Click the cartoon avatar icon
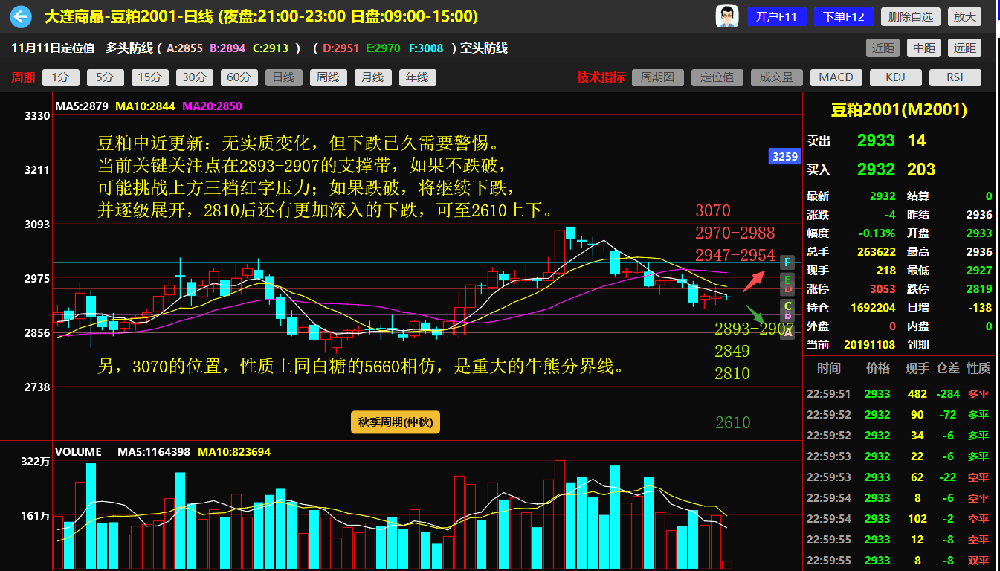The height and width of the screenshot is (571, 1000). click(x=727, y=16)
